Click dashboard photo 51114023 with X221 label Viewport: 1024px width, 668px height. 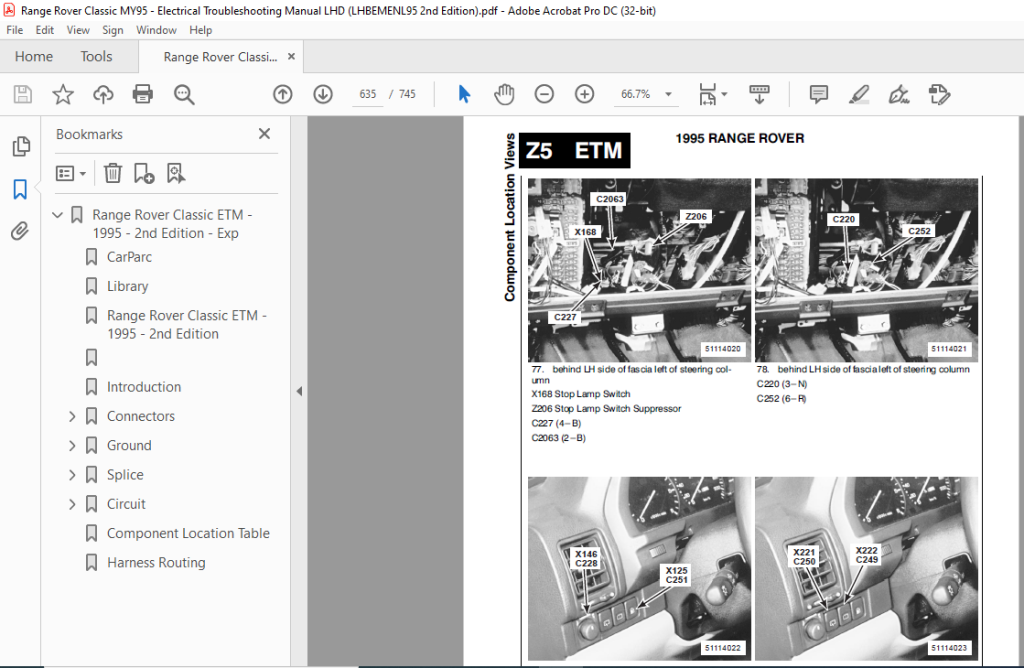[x=866, y=568]
